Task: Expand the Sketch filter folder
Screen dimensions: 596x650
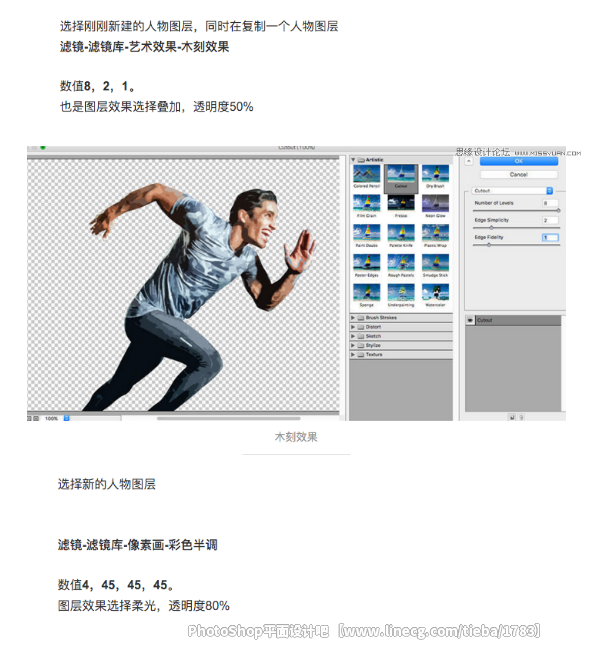Action: 353,336
